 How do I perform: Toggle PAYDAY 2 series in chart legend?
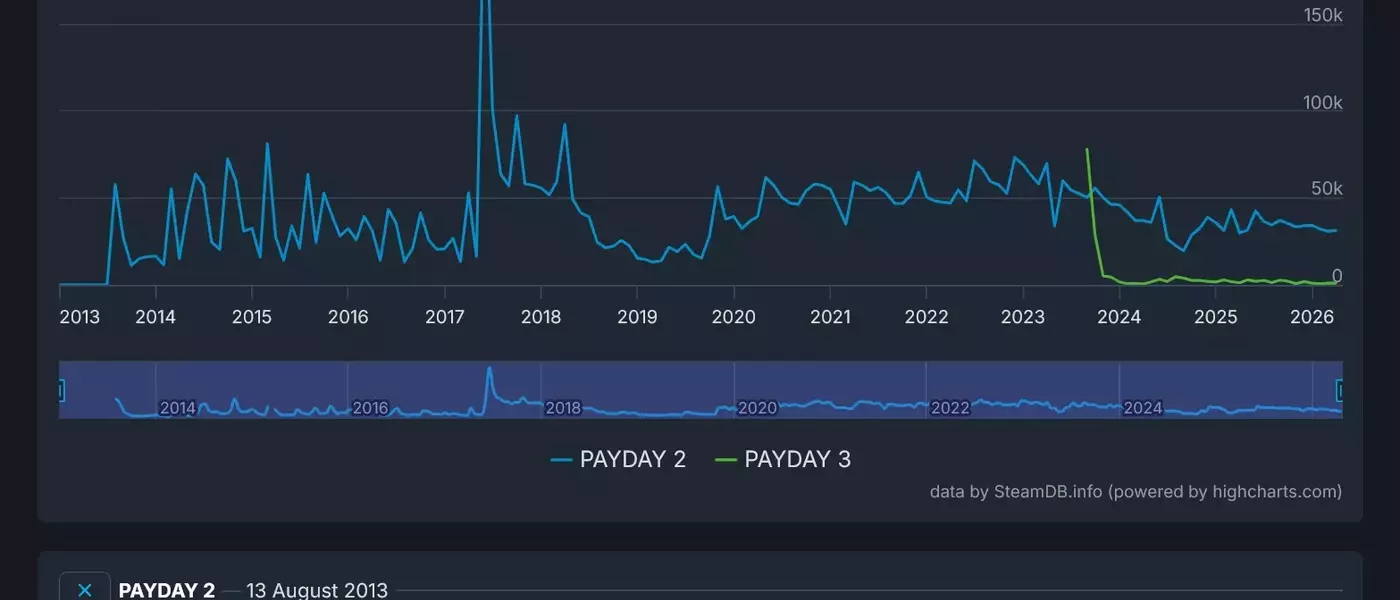(x=618, y=460)
